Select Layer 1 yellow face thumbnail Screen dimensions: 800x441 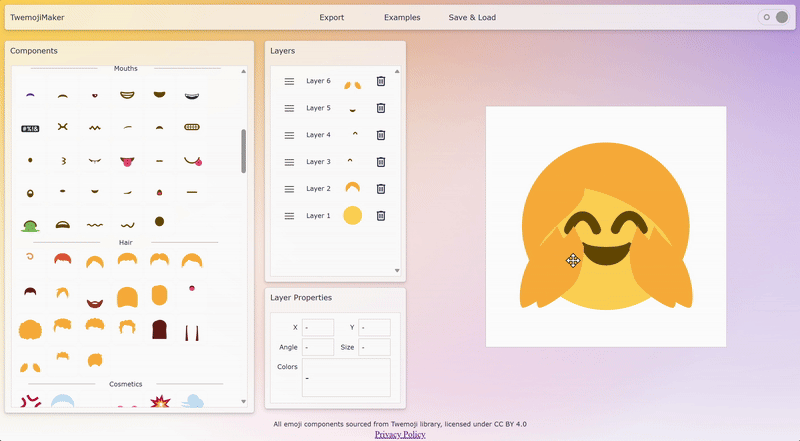point(352,215)
